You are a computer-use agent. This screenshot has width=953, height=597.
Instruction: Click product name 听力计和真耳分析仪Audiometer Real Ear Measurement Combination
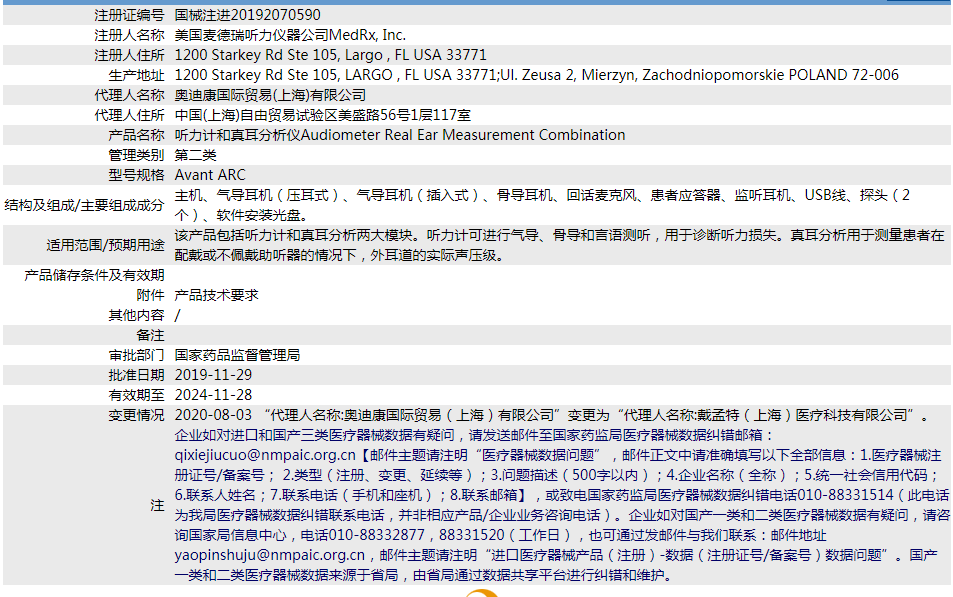point(400,135)
